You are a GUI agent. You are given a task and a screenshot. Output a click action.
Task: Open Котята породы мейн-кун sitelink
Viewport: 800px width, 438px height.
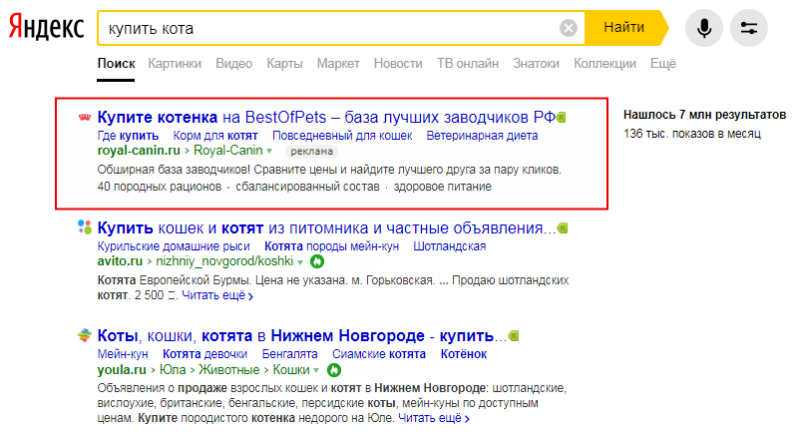coord(332,247)
